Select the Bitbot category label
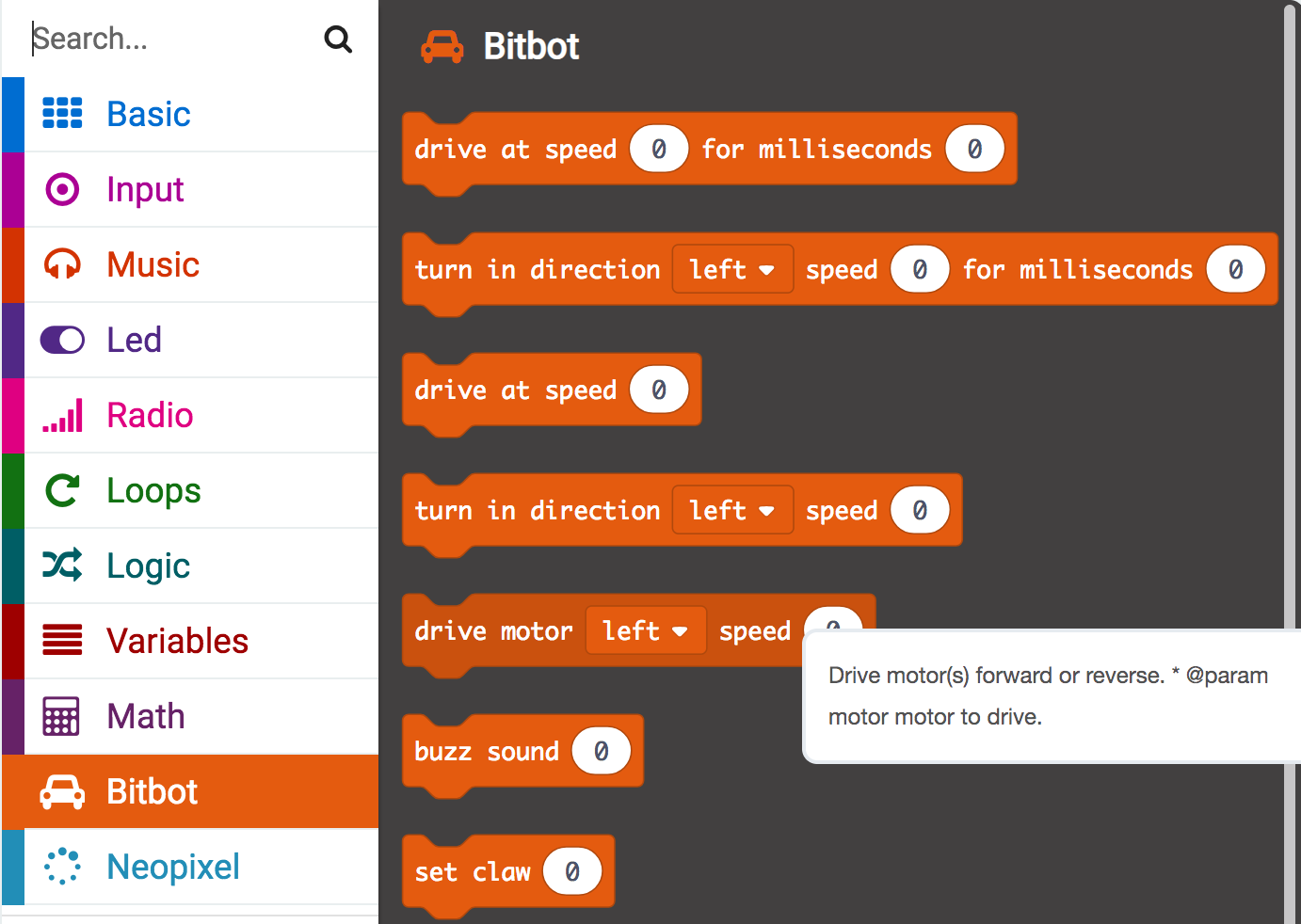 tap(152, 791)
